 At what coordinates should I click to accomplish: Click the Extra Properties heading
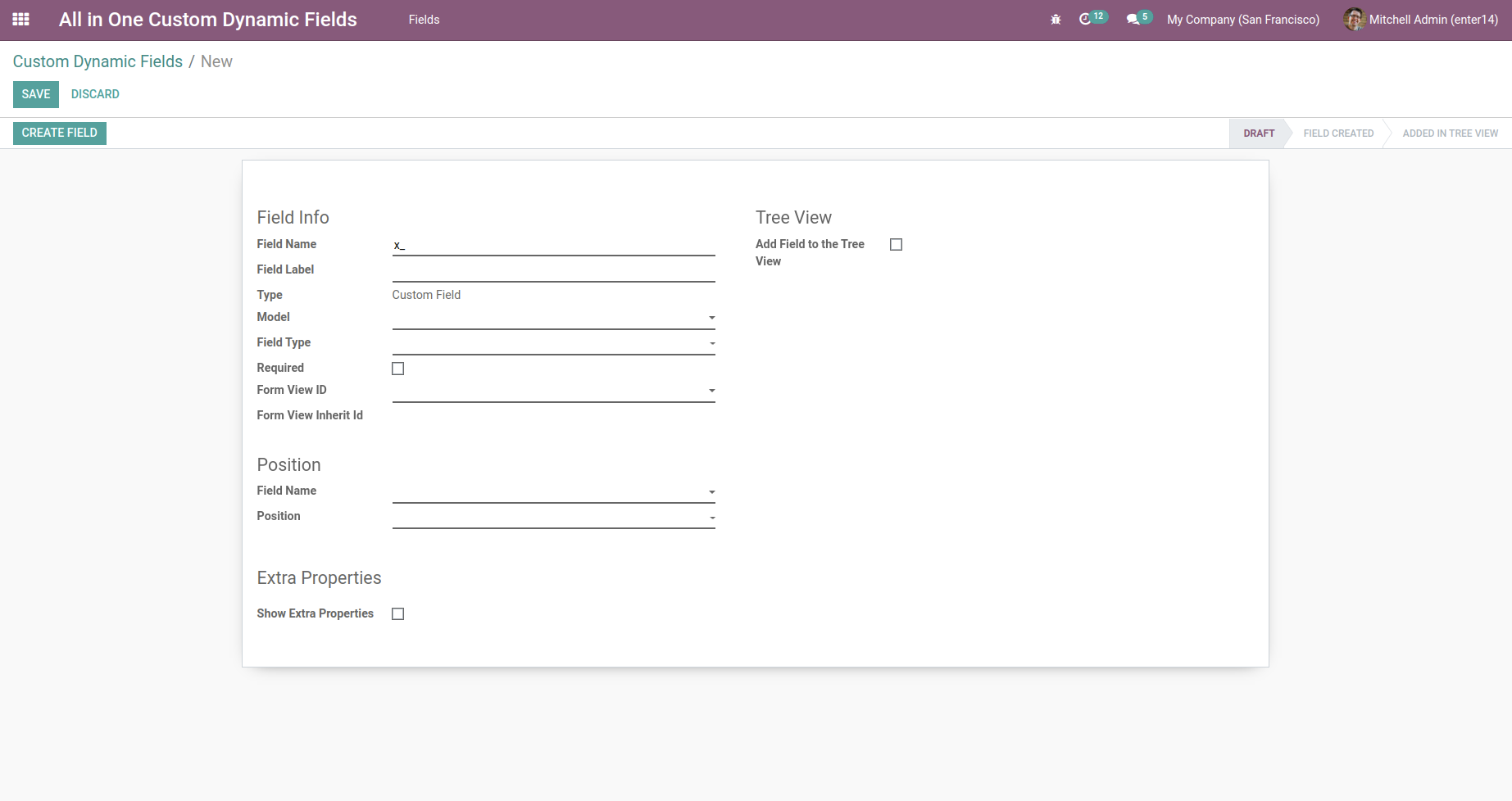(x=319, y=578)
